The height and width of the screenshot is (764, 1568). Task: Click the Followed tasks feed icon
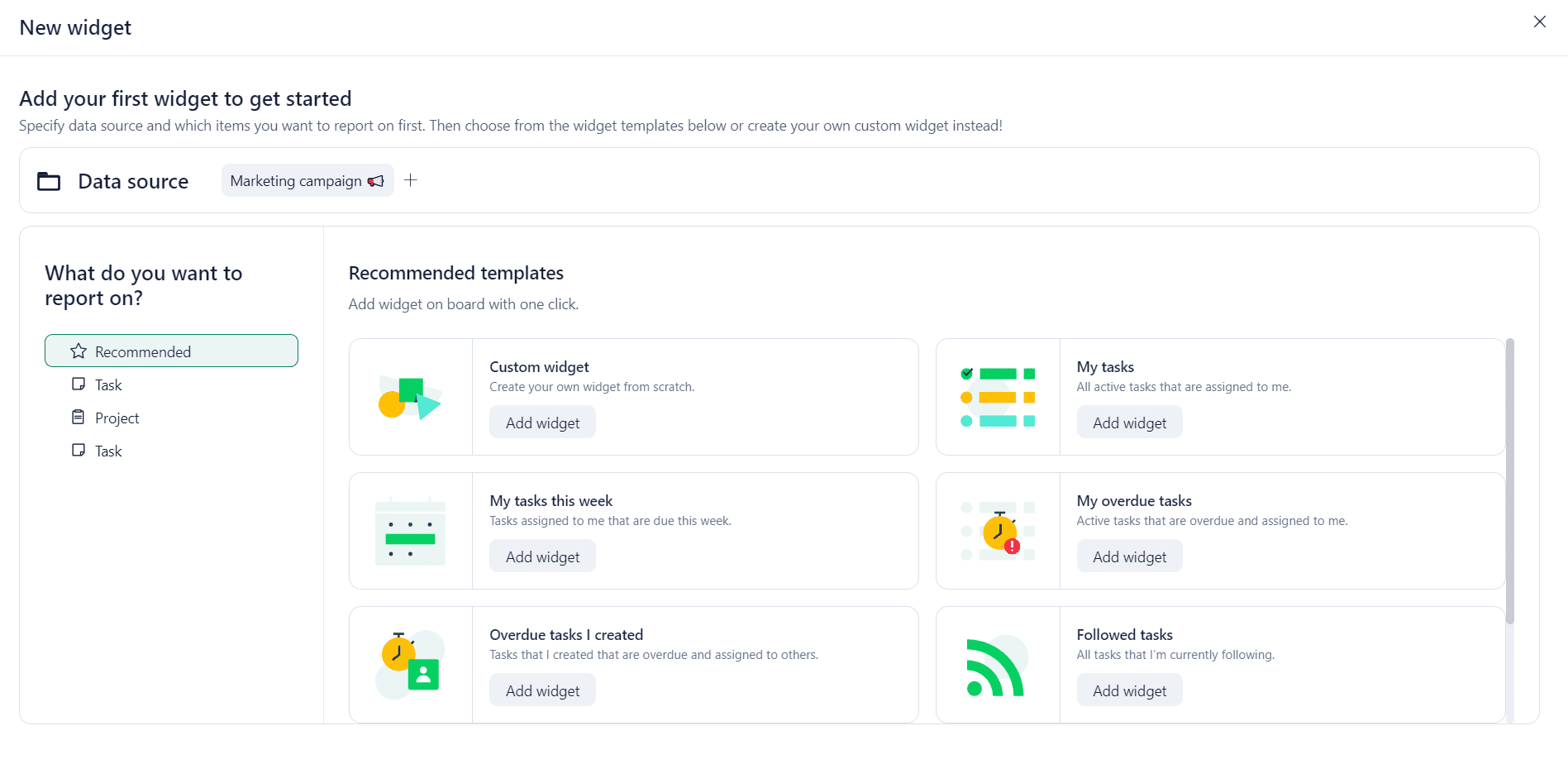click(998, 666)
